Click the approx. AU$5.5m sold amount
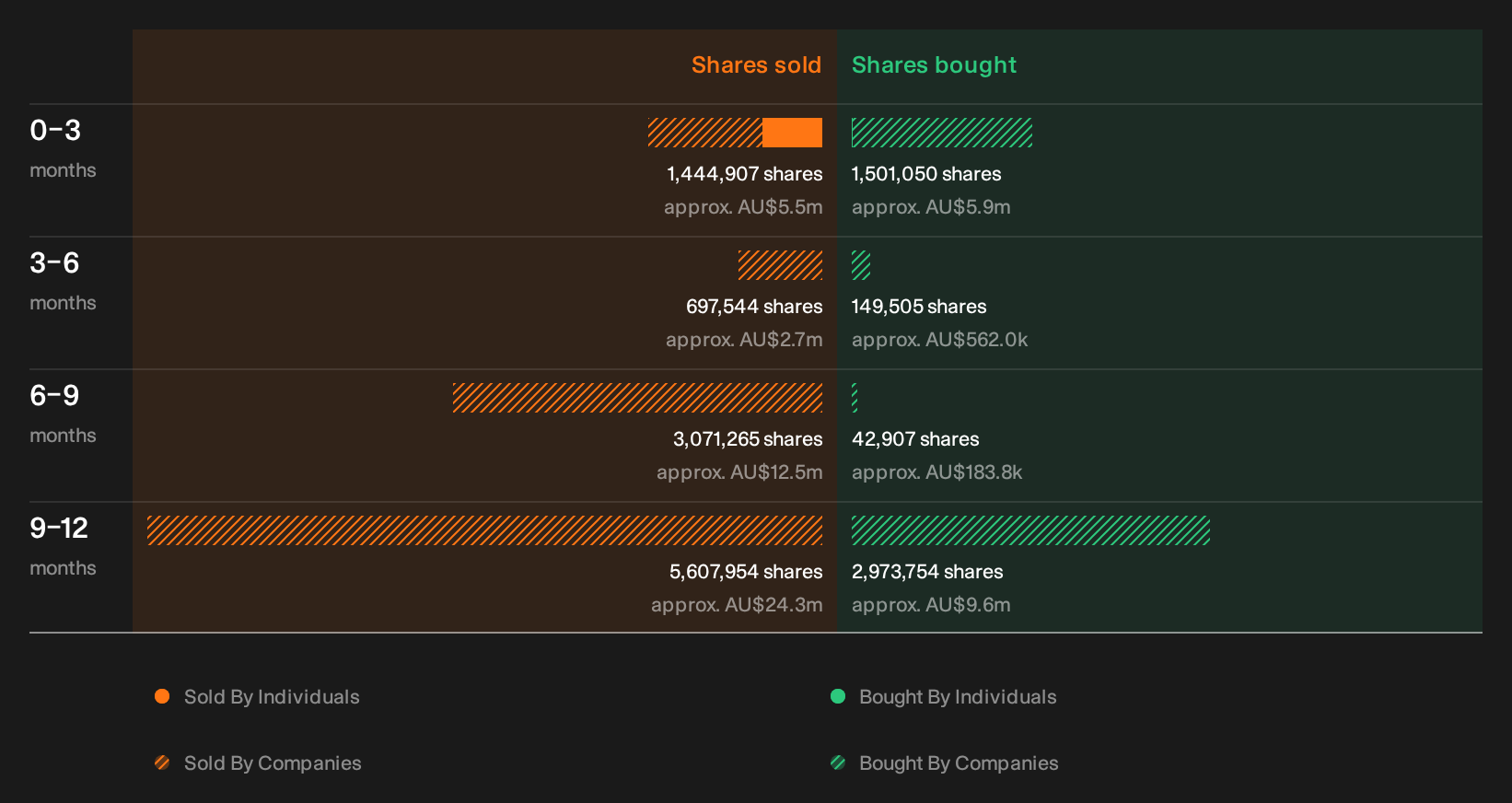 [743, 207]
